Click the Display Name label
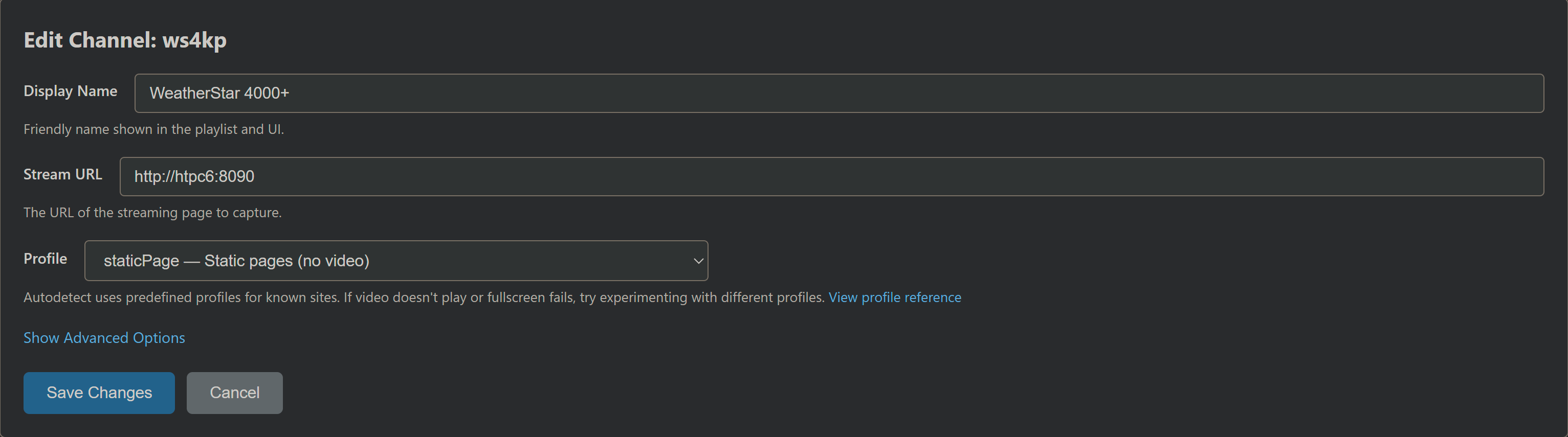1568x437 pixels. pyautogui.click(x=70, y=91)
